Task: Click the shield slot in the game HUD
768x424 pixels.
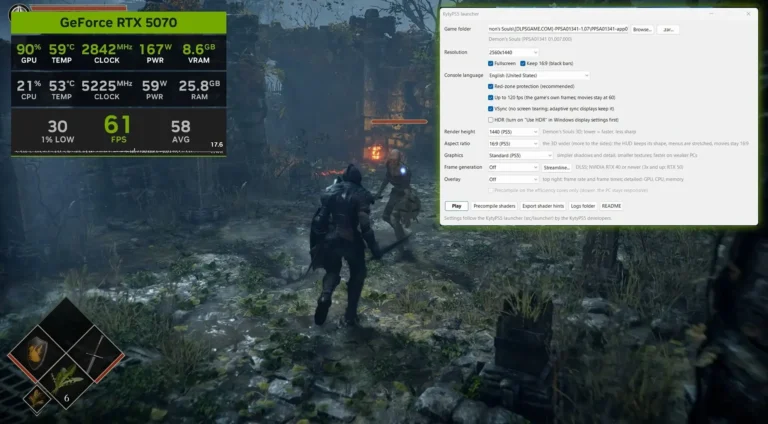Action: click(36, 353)
